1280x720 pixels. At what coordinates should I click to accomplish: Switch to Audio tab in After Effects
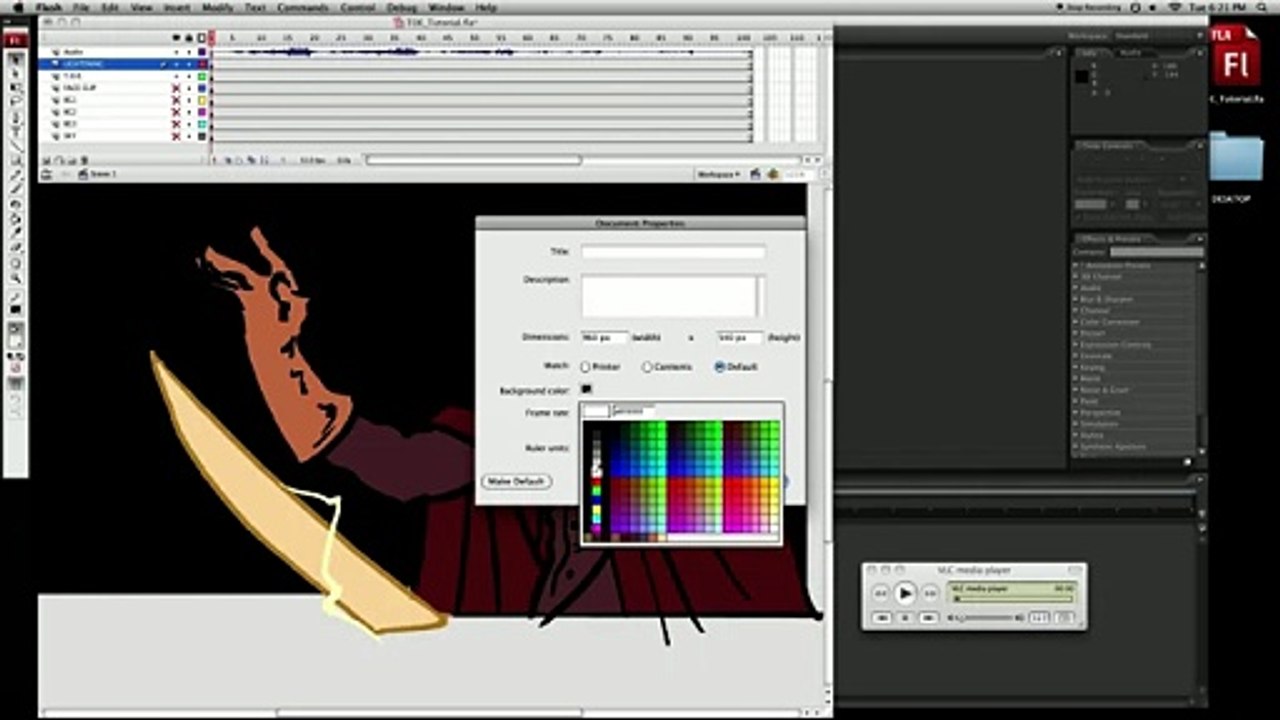pos(1129,52)
